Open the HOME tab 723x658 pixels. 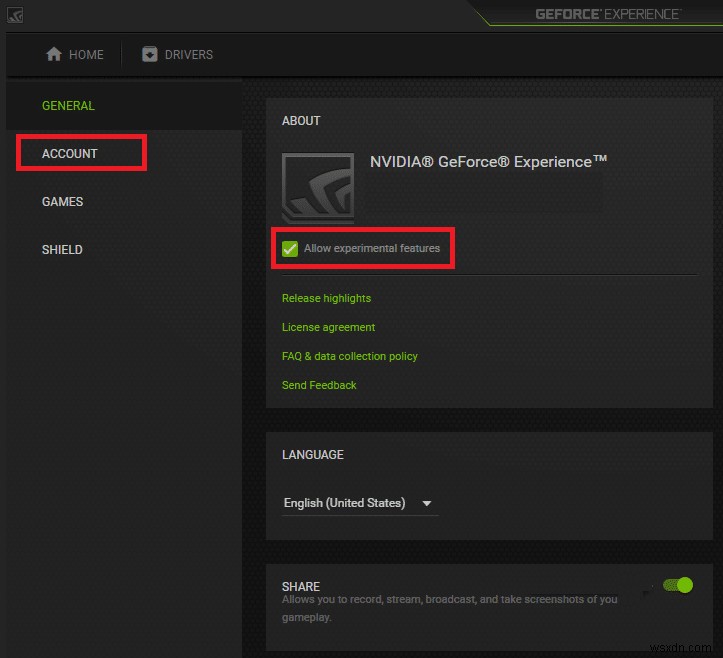(x=75, y=54)
